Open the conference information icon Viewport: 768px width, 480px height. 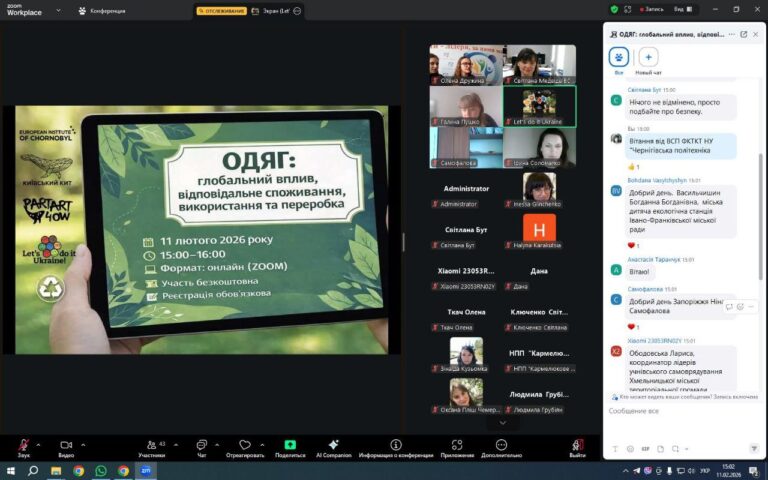pos(396,445)
